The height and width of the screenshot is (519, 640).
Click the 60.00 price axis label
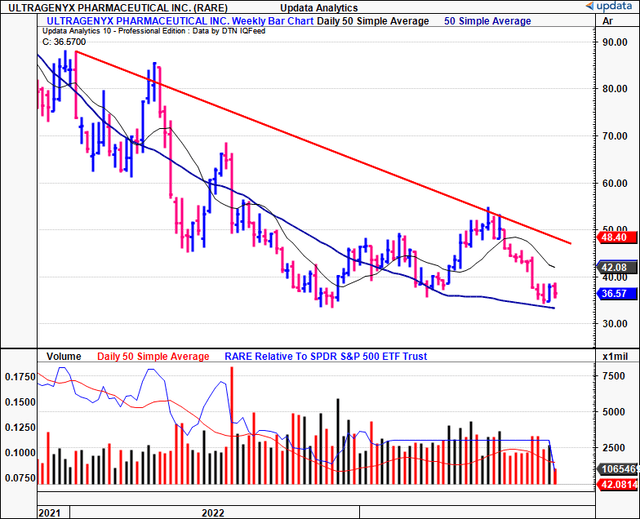[x=615, y=183]
